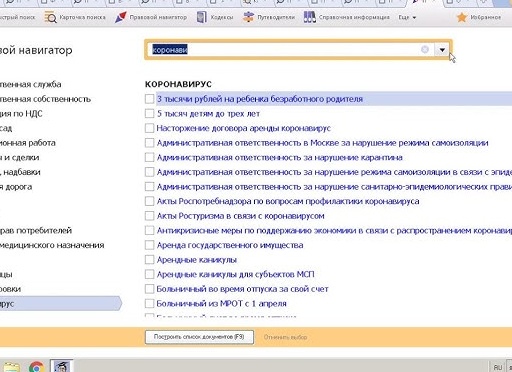Check 'Акты Роспотребнадзора' checkbox
The height and width of the screenshot is (372, 512).
tap(149, 201)
